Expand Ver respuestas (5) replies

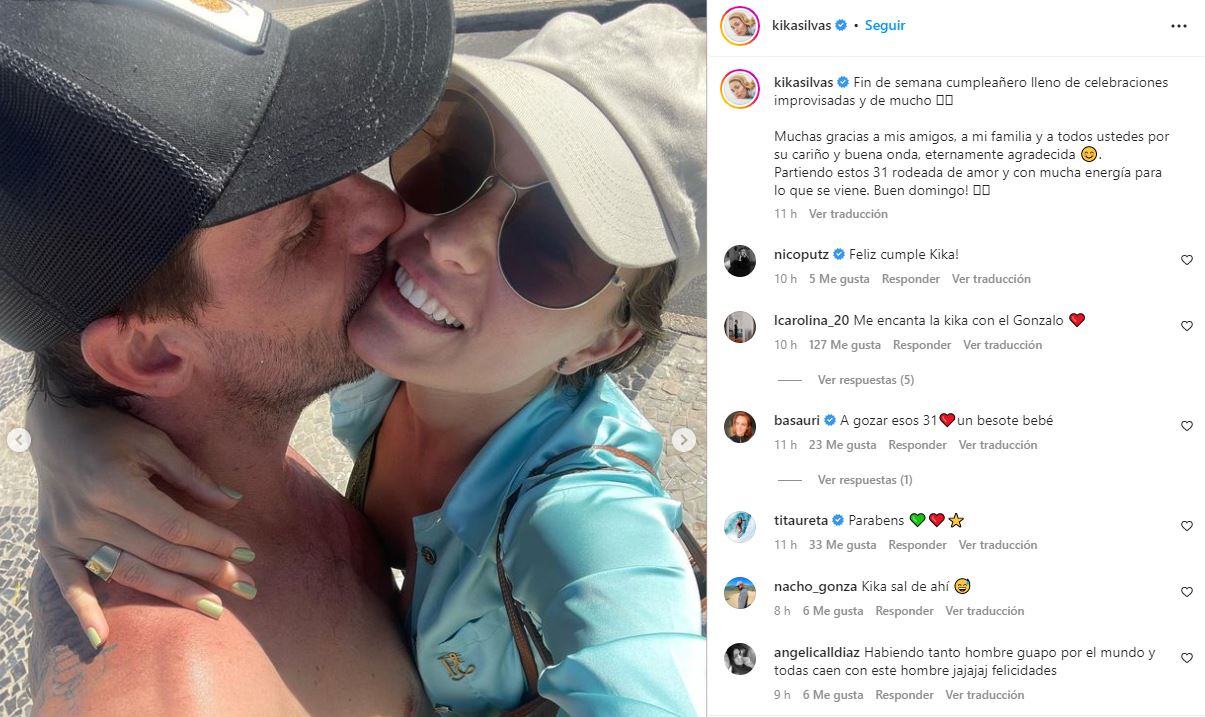click(x=866, y=380)
